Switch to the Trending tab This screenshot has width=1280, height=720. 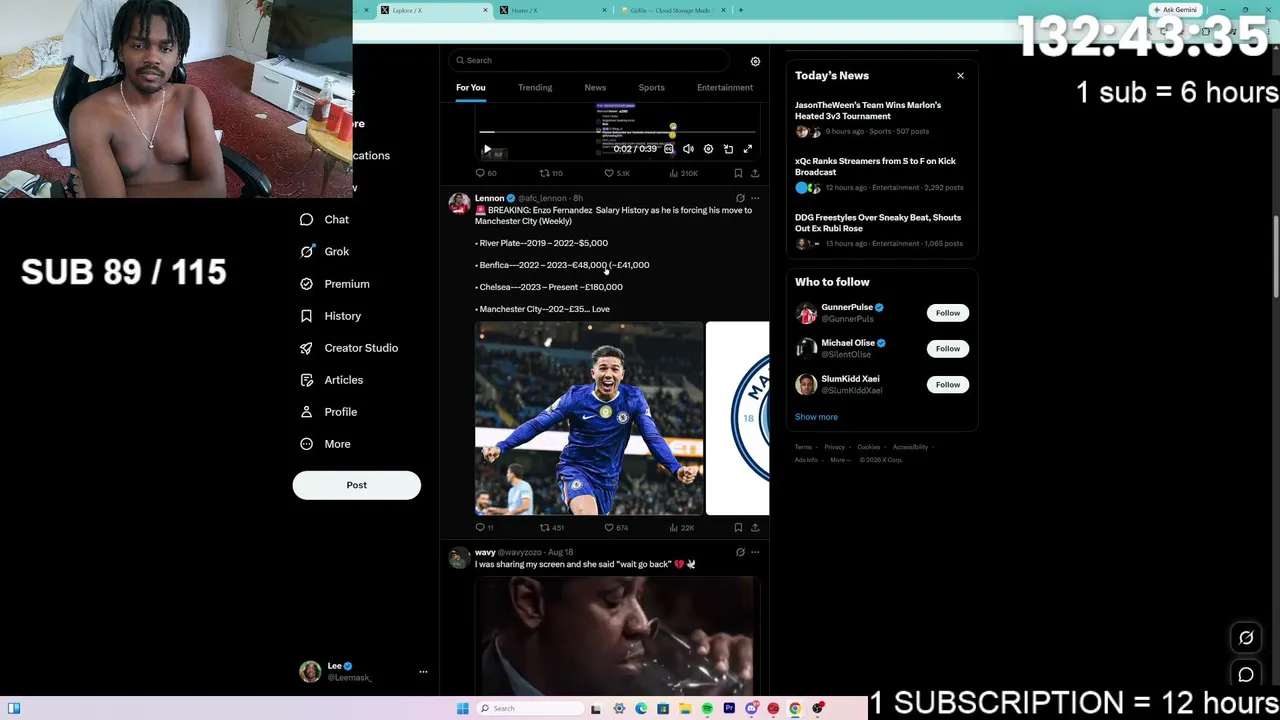[535, 87]
